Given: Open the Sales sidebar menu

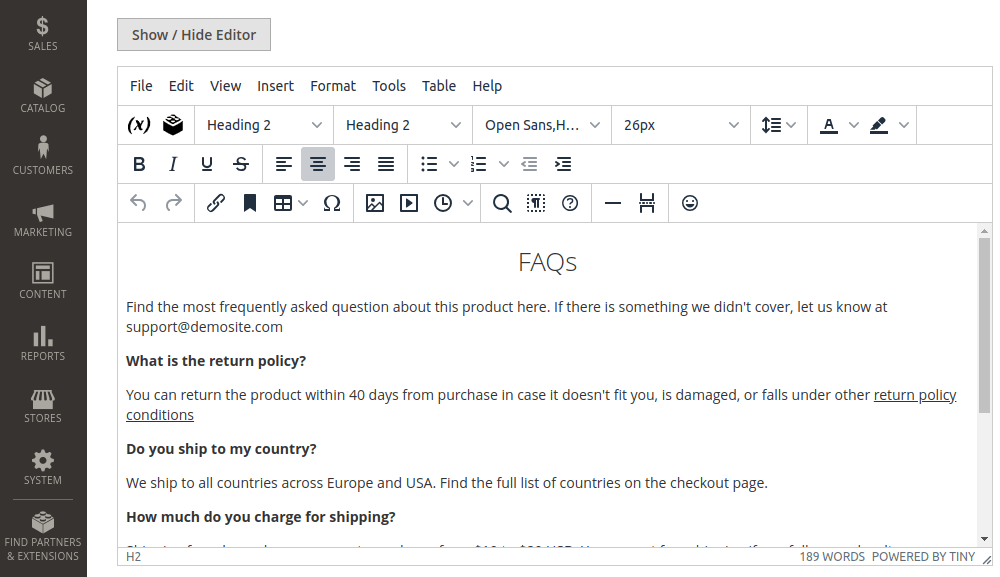Looking at the screenshot, I should [x=43, y=32].
